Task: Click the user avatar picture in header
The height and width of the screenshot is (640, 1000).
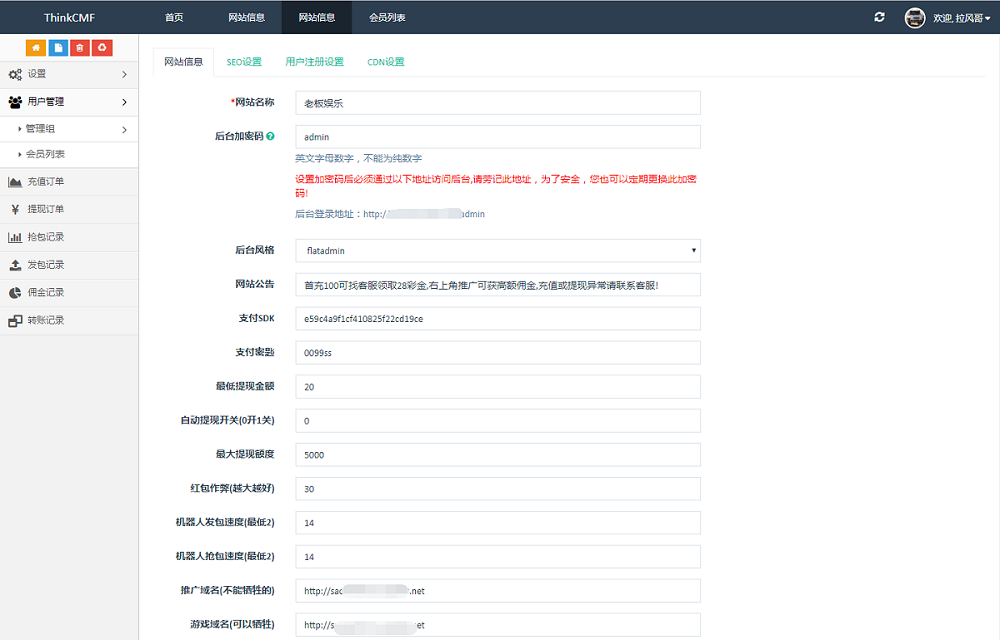Action: coord(915,17)
